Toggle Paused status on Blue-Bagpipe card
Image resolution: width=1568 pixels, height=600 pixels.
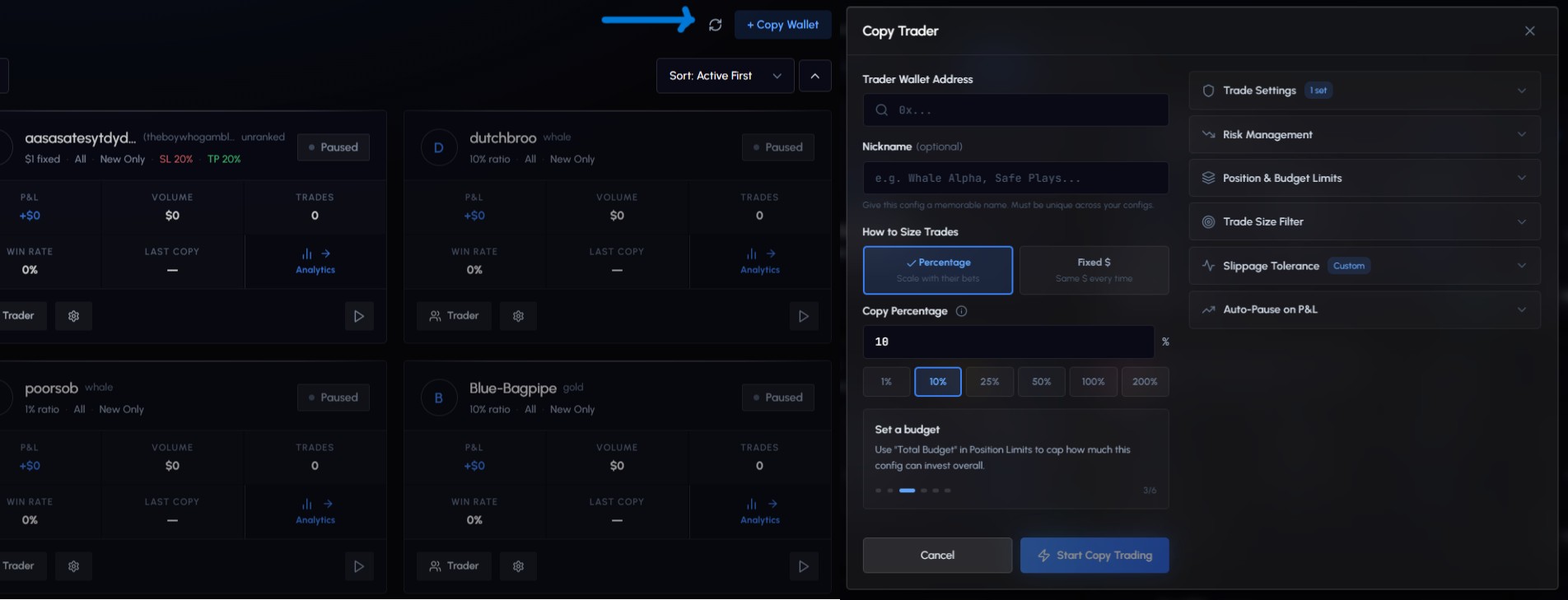pos(777,398)
